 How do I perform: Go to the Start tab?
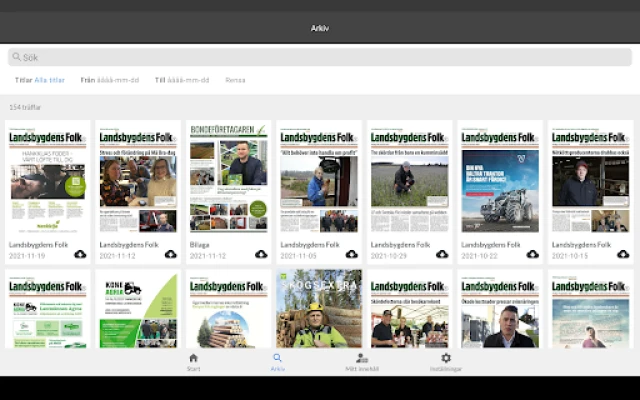coord(193,362)
